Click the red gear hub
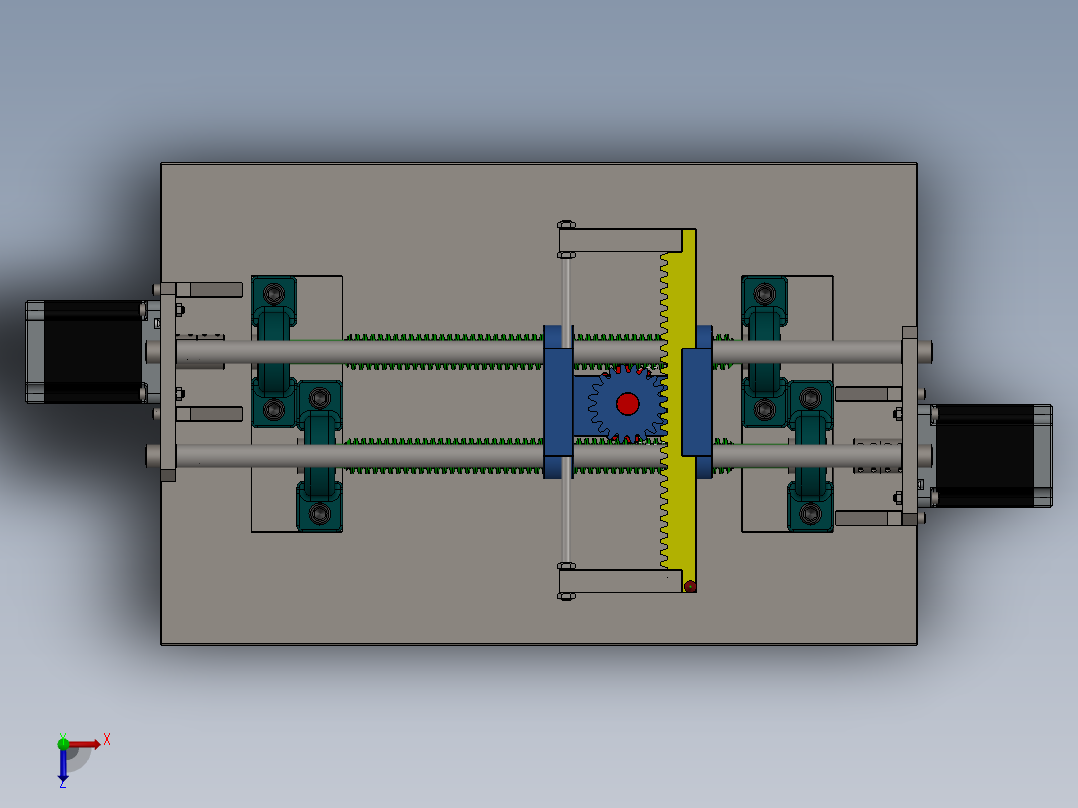Image resolution: width=1078 pixels, height=808 pixels. pyautogui.click(x=627, y=404)
